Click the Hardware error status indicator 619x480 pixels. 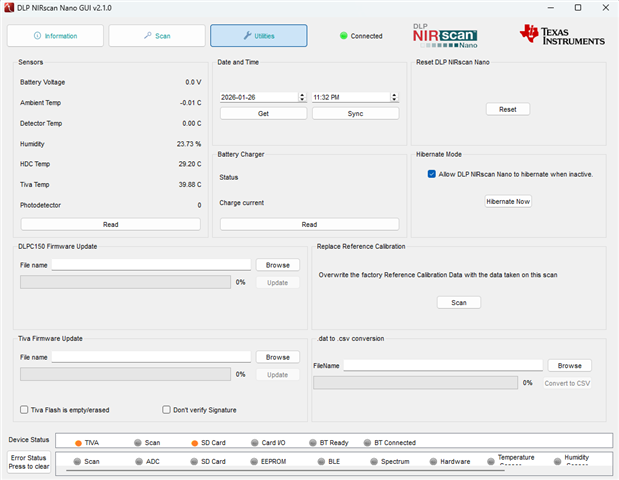pos(433,461)
